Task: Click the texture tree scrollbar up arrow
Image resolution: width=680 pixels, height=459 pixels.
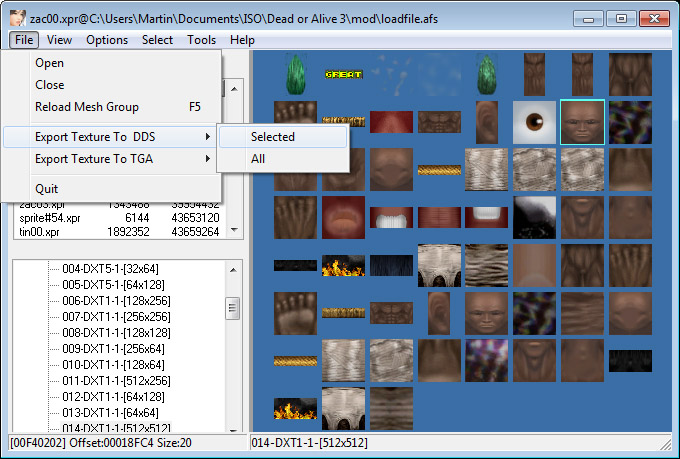Action: 233,270
